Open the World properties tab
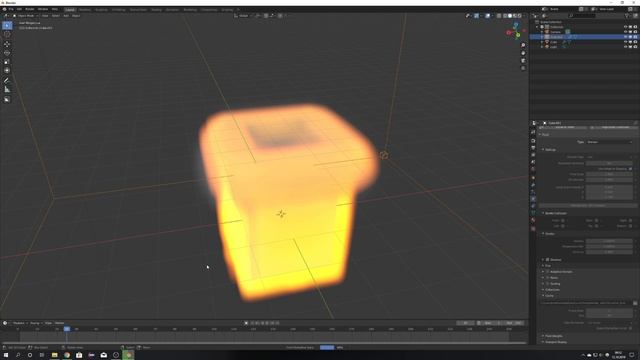Screen dimensions: 640x360 click(533, 169)
